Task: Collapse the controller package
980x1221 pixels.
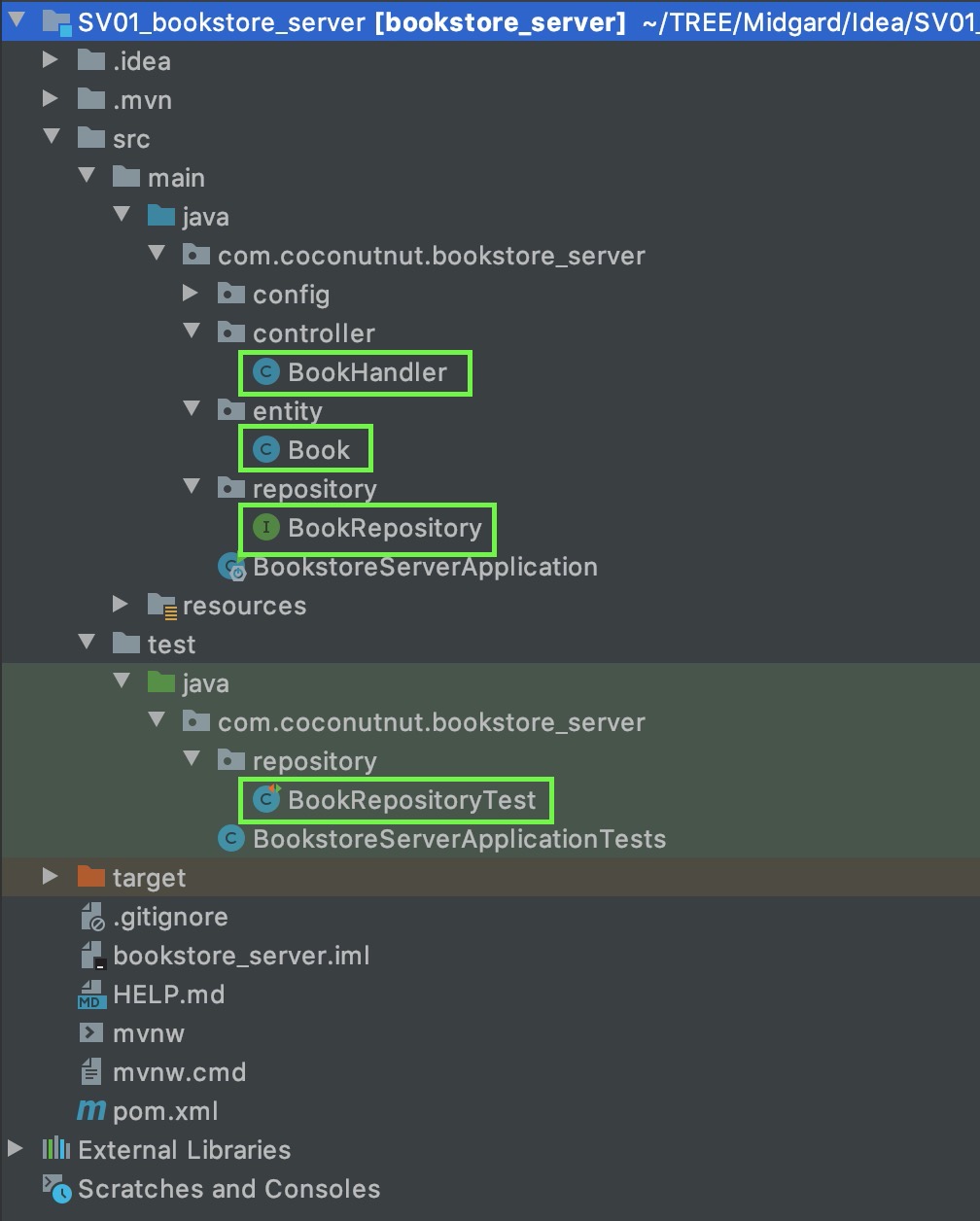Action: [x=191, y=333]
